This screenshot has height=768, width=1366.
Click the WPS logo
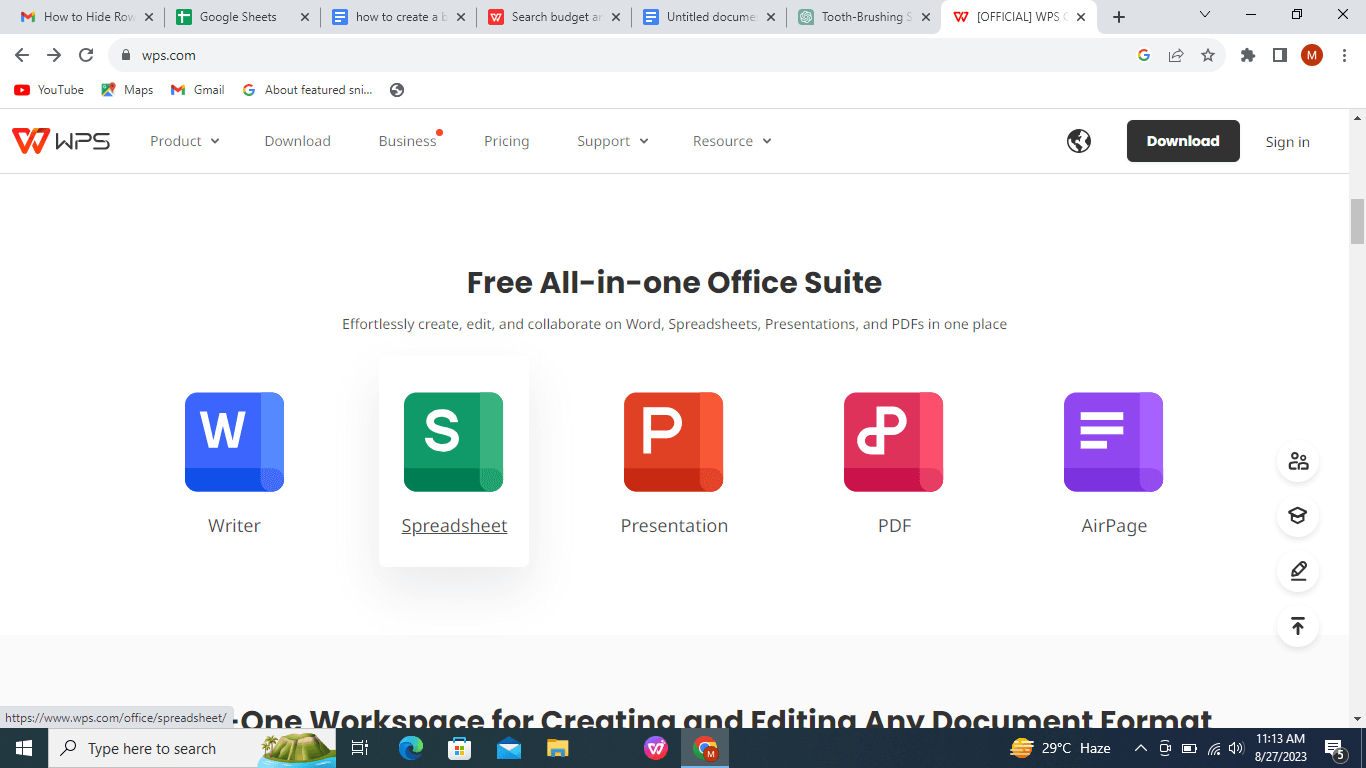click(61, 140)
